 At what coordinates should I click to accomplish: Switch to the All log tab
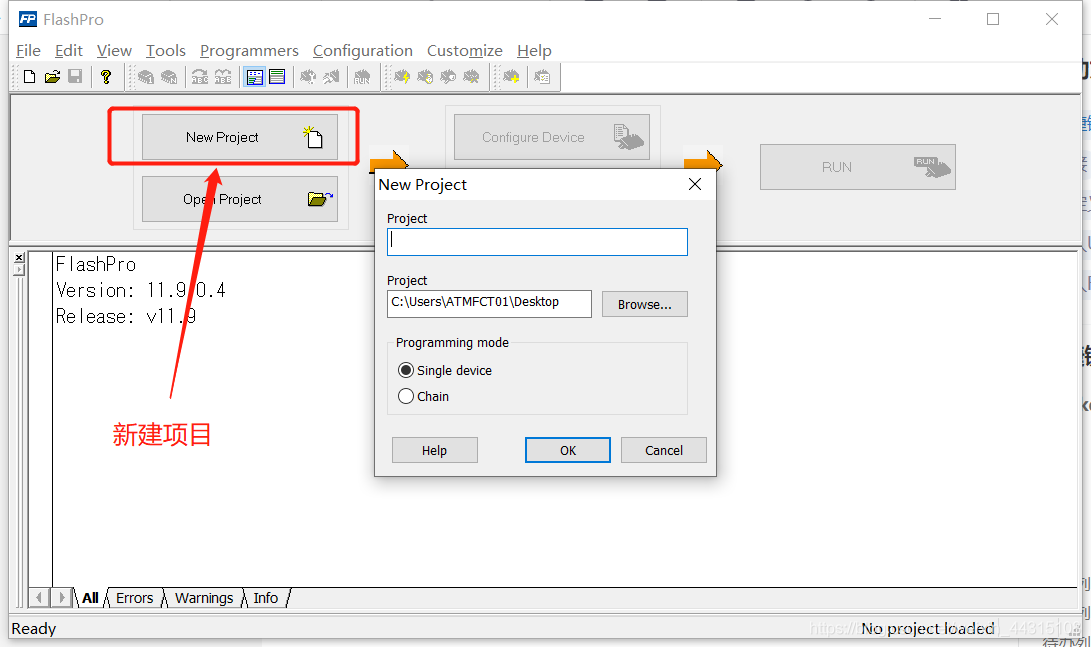pos(90,598)
